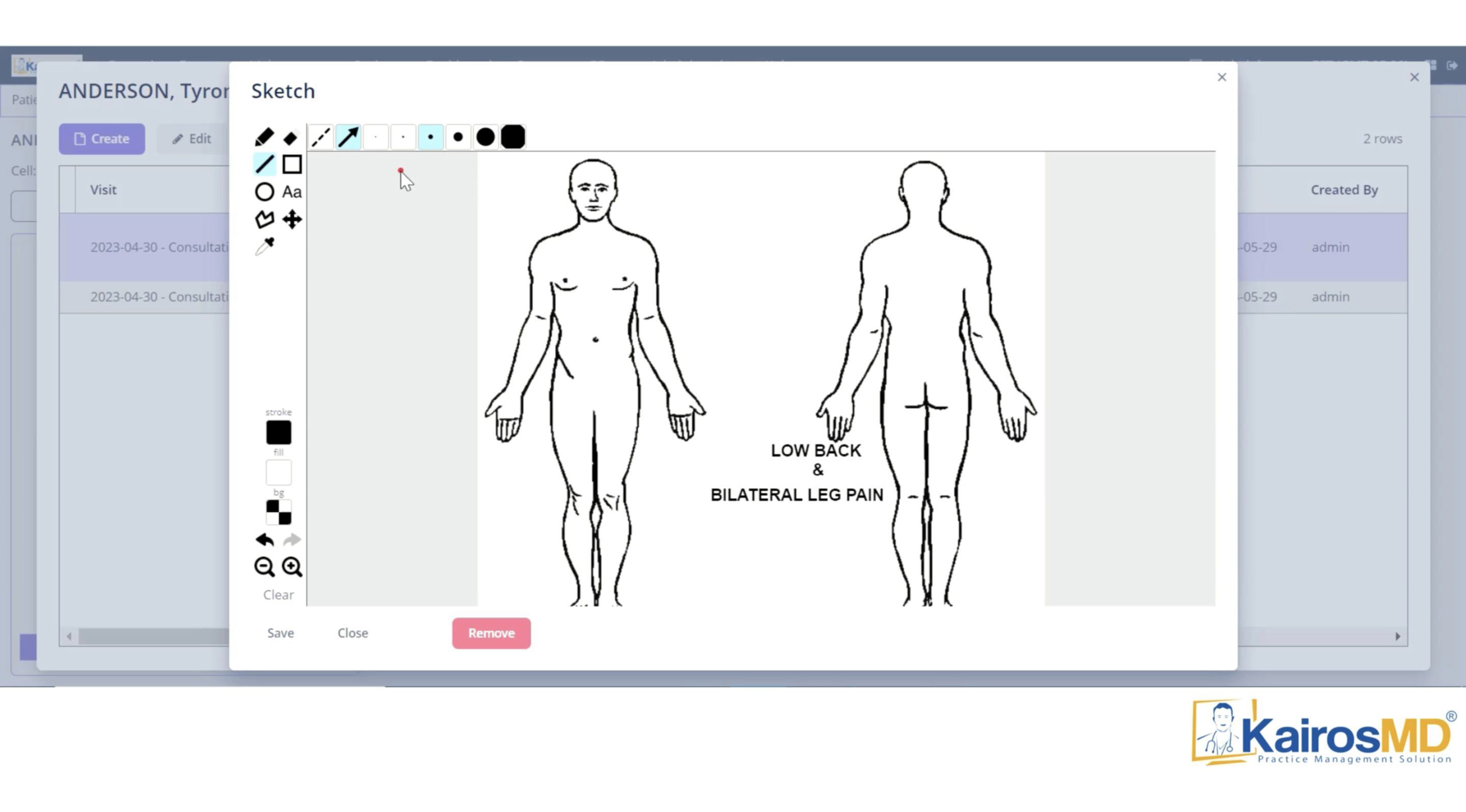Click the Save button

pos(281,633)
